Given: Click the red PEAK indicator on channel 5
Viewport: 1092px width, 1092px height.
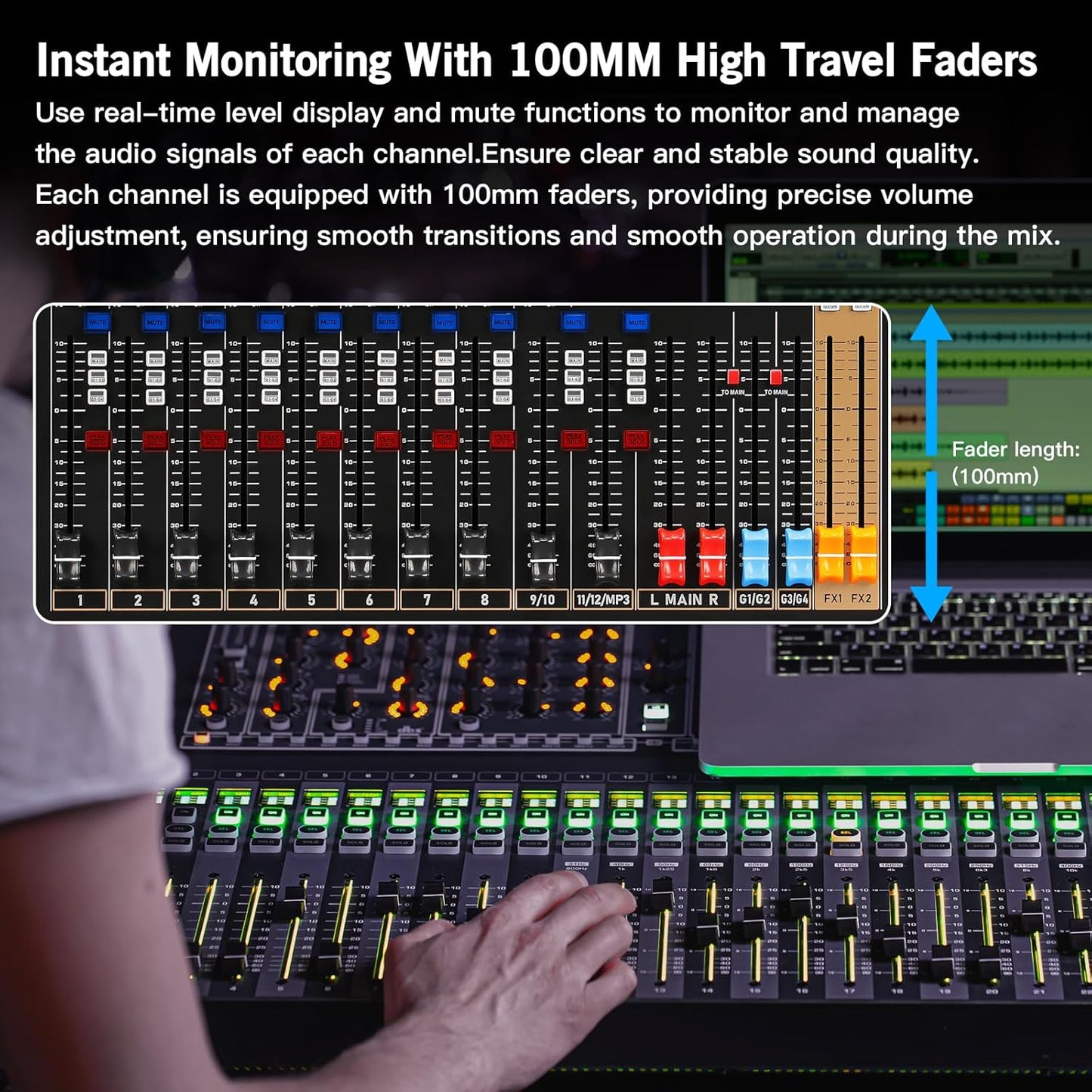Looking at the screenshot, I should 330,441.
